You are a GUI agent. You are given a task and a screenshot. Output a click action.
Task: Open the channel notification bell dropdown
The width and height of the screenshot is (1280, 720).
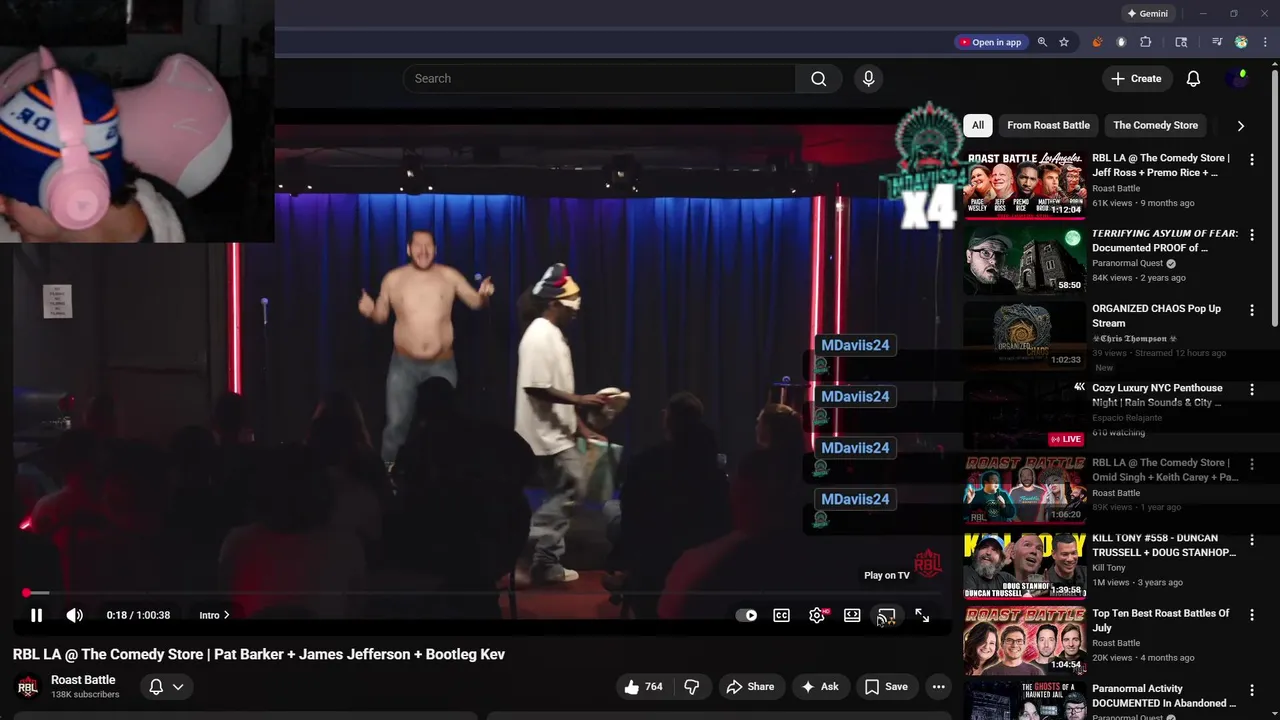pos(166,687)
